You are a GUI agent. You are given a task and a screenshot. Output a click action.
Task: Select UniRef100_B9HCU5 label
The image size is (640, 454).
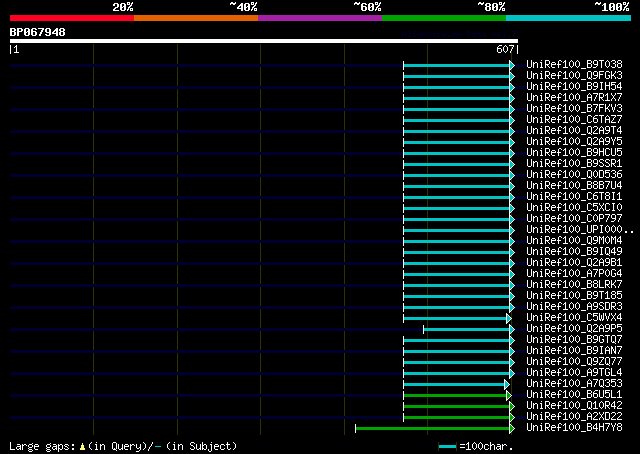tap(574, 153)
